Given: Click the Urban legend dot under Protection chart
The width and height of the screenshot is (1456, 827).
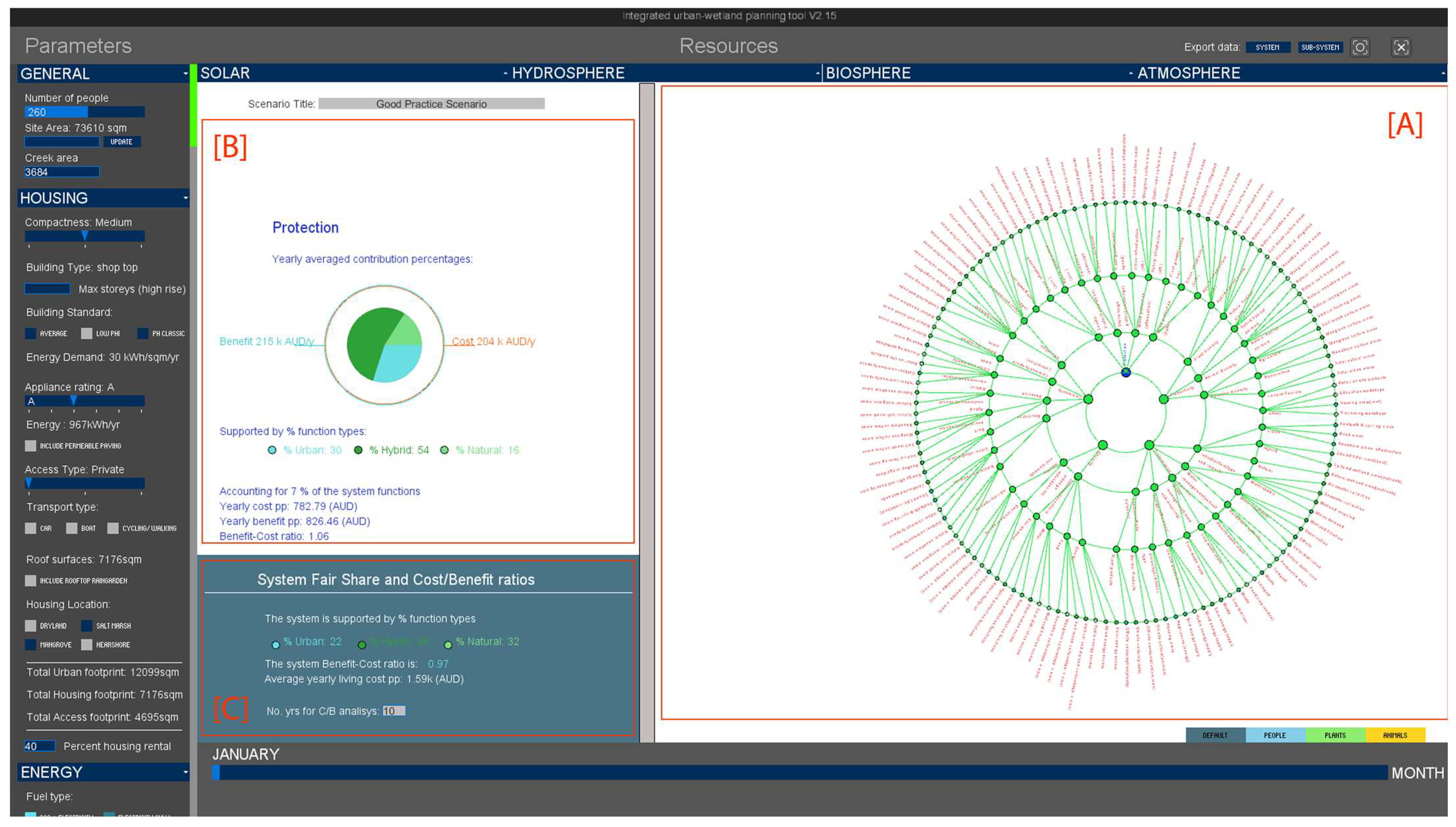Looking at the screenshot, I should tap(272, 450).
